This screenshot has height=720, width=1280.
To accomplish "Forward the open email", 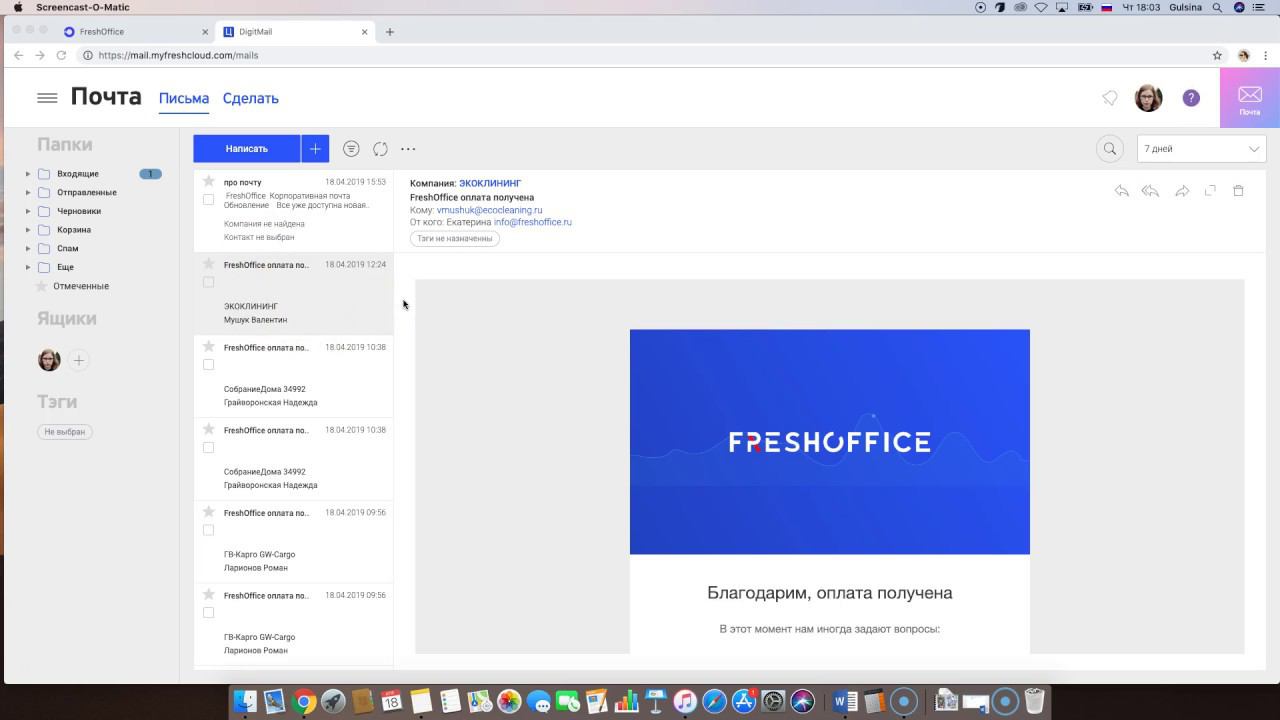I will pyautogui.click(x=1182, y=190).
